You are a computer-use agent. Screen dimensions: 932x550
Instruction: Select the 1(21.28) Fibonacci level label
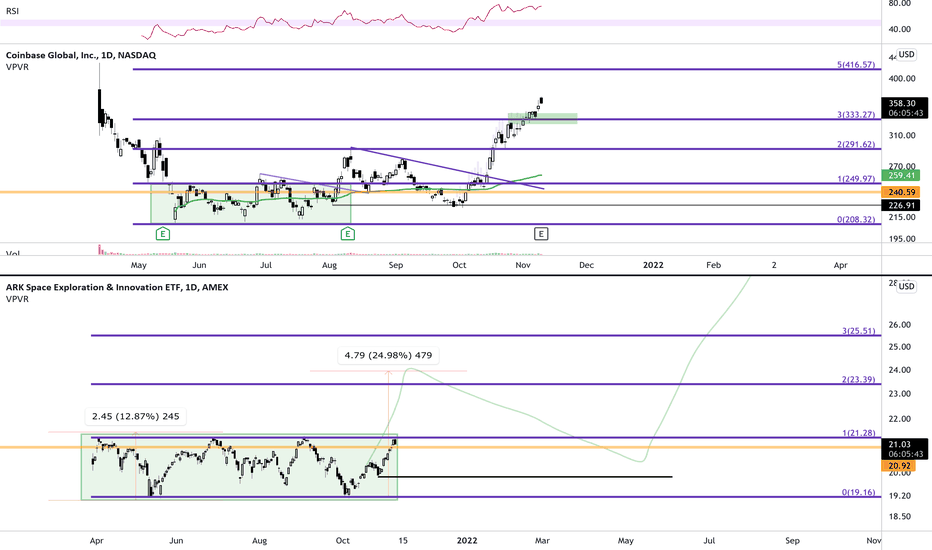coord(858,433)
